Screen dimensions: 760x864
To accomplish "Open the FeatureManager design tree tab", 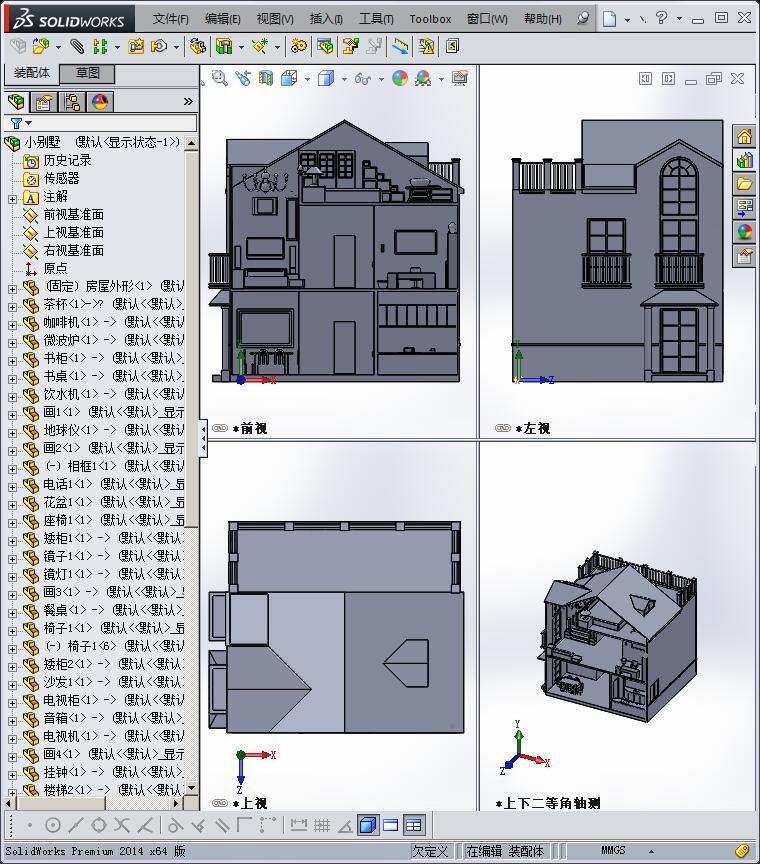I will click(17, 102).
